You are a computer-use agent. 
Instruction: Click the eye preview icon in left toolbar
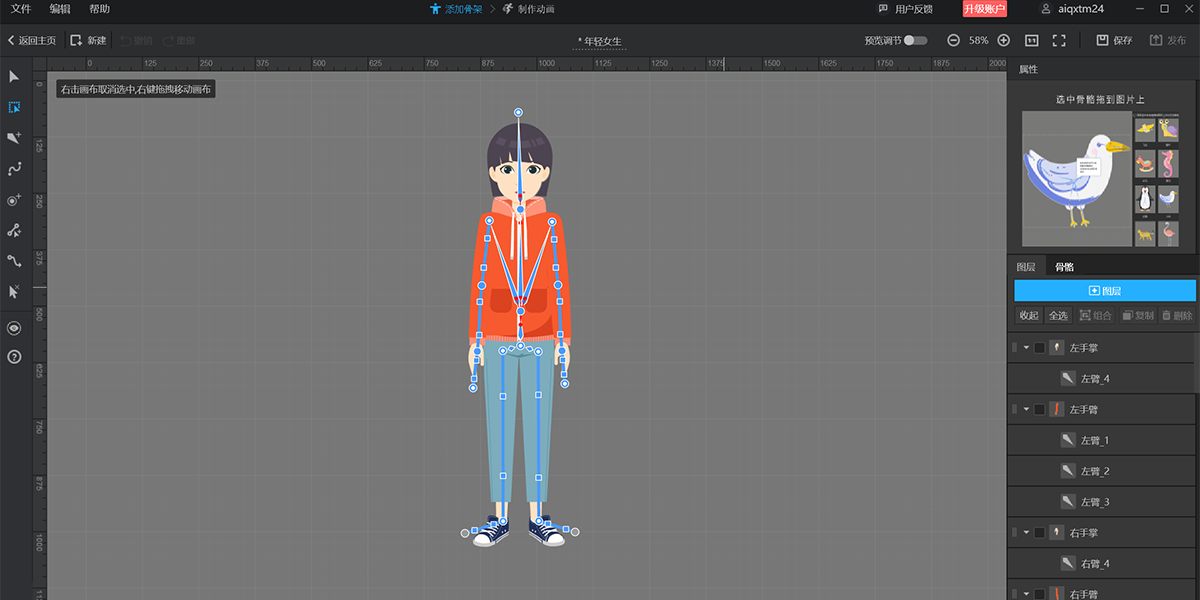click(14, 328)
